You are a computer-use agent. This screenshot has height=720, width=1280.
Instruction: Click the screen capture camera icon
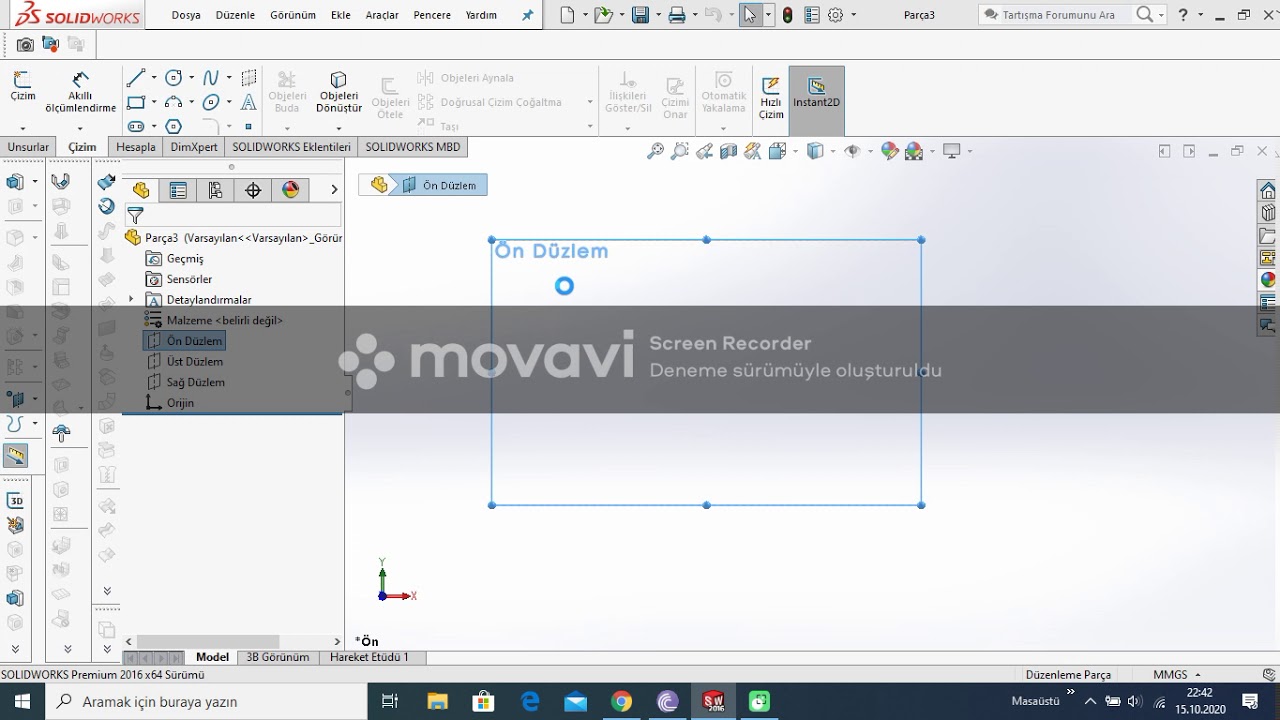coord(25,45)
